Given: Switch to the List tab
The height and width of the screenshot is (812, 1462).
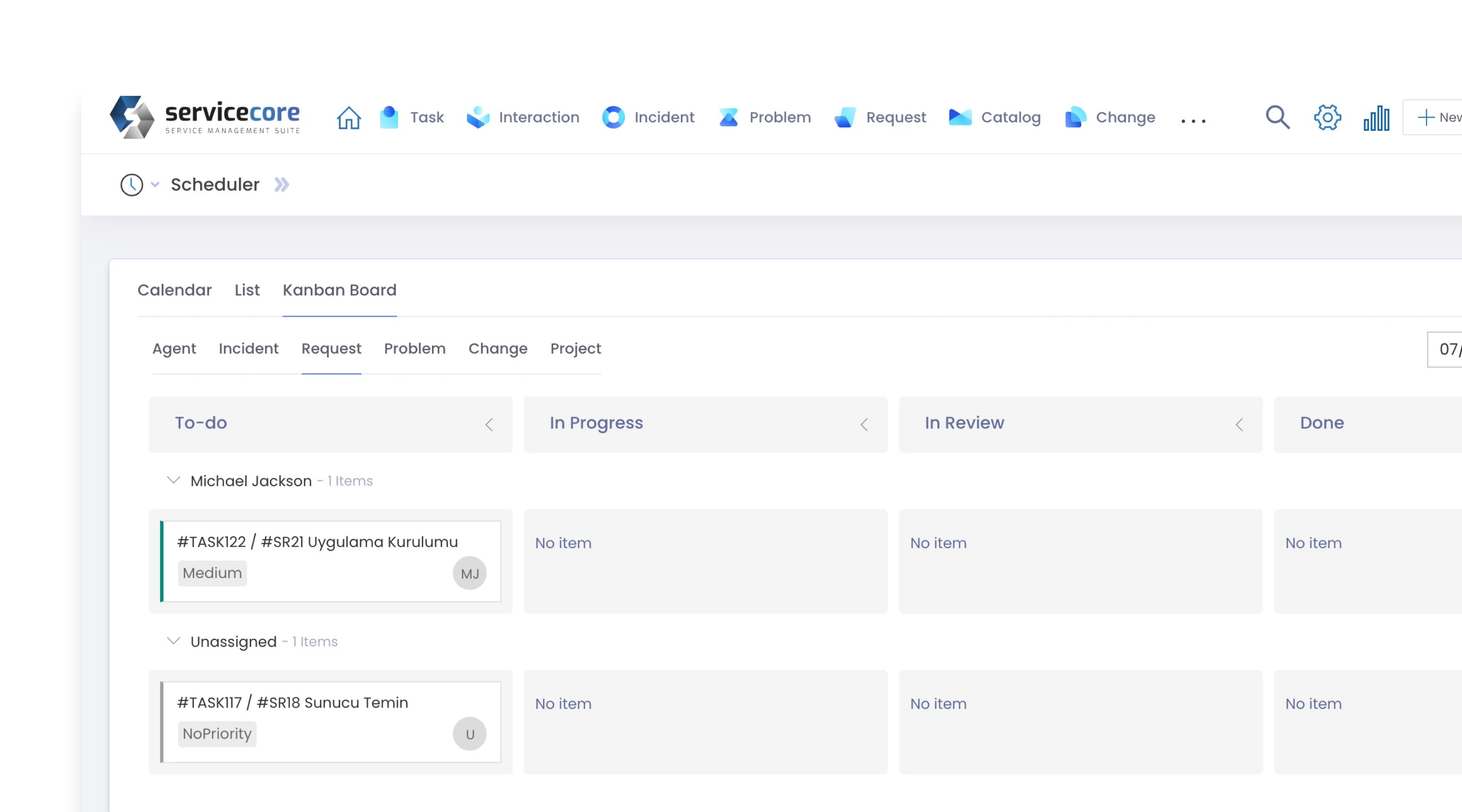Looking at the screenshot, I should tap(247, 290).
